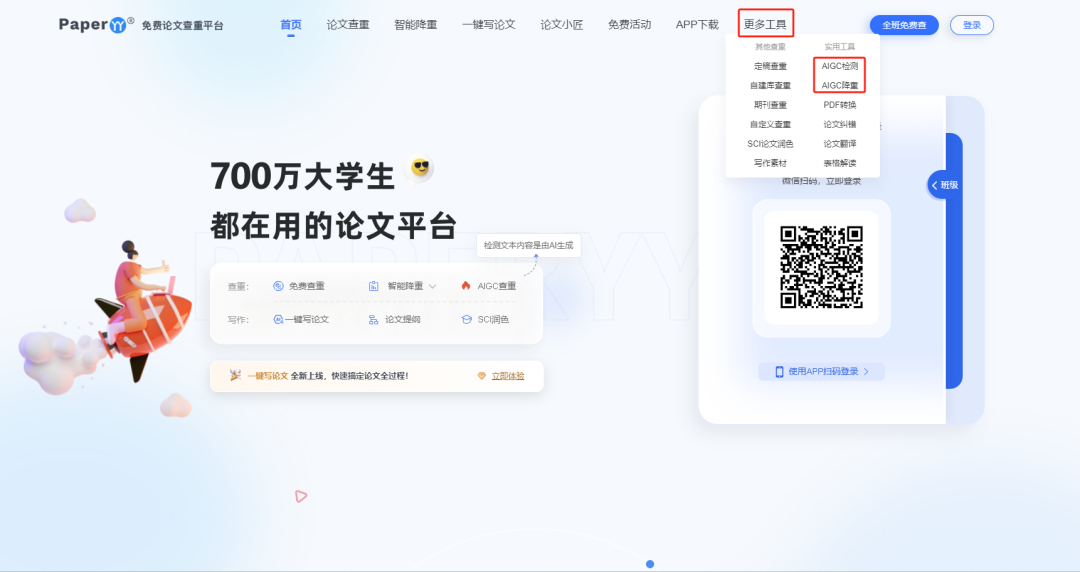Click the 免费查重 magnifier icon
The width and height of the screenshot is (1080, 572).
(x=278, y=286)
